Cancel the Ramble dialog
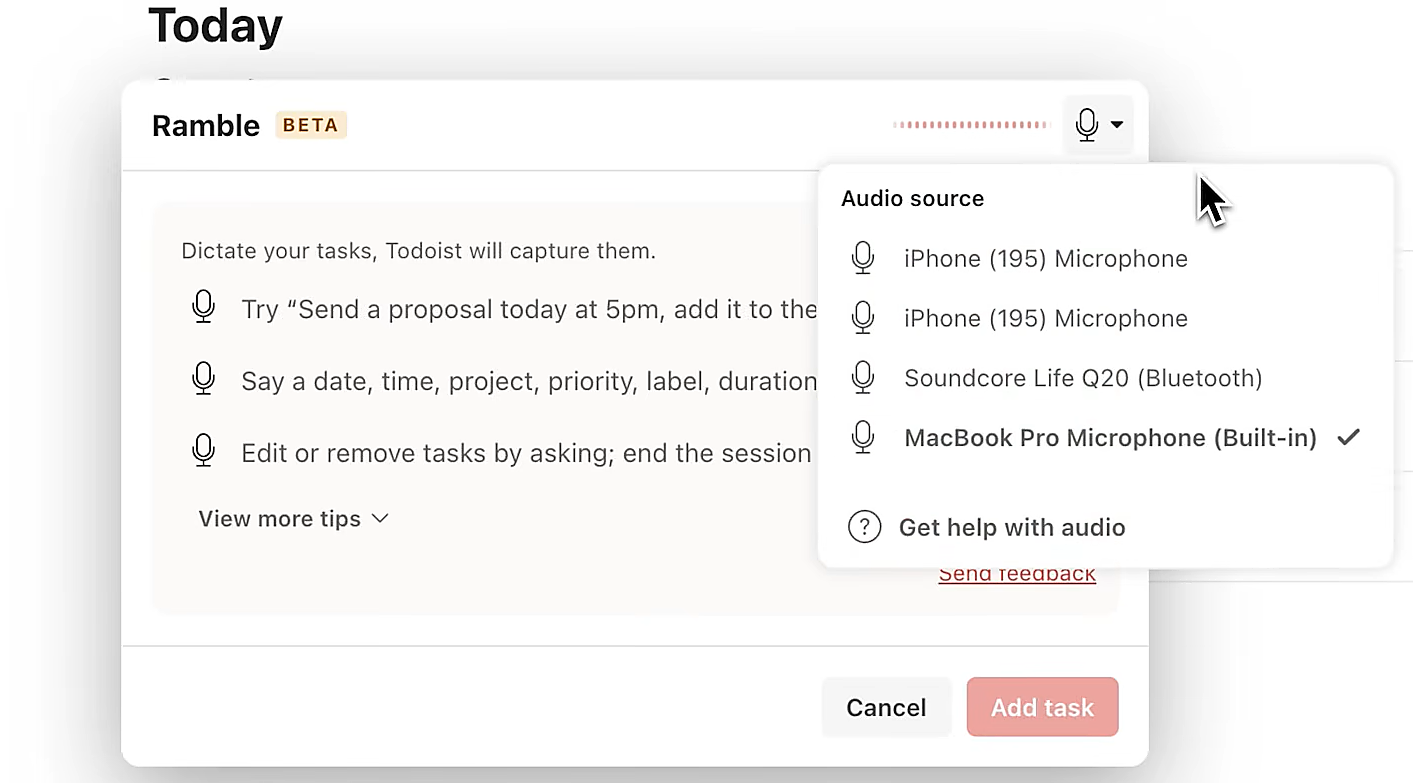Image resolution: width=1413 pixels, height=783 pixels. coord(886,708)
